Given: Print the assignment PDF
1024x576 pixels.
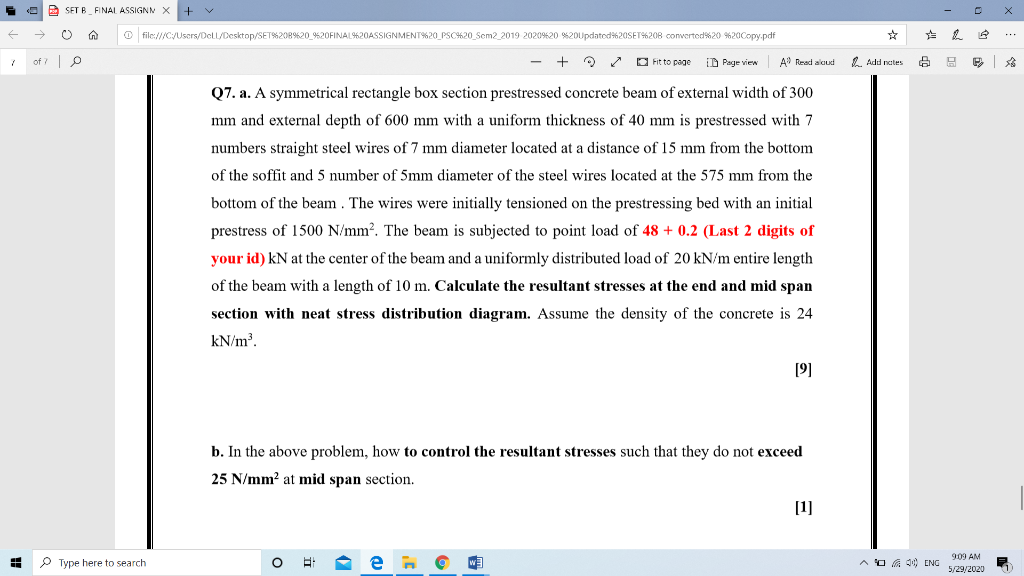Looking at the screenshot, I should coord(925,62).
